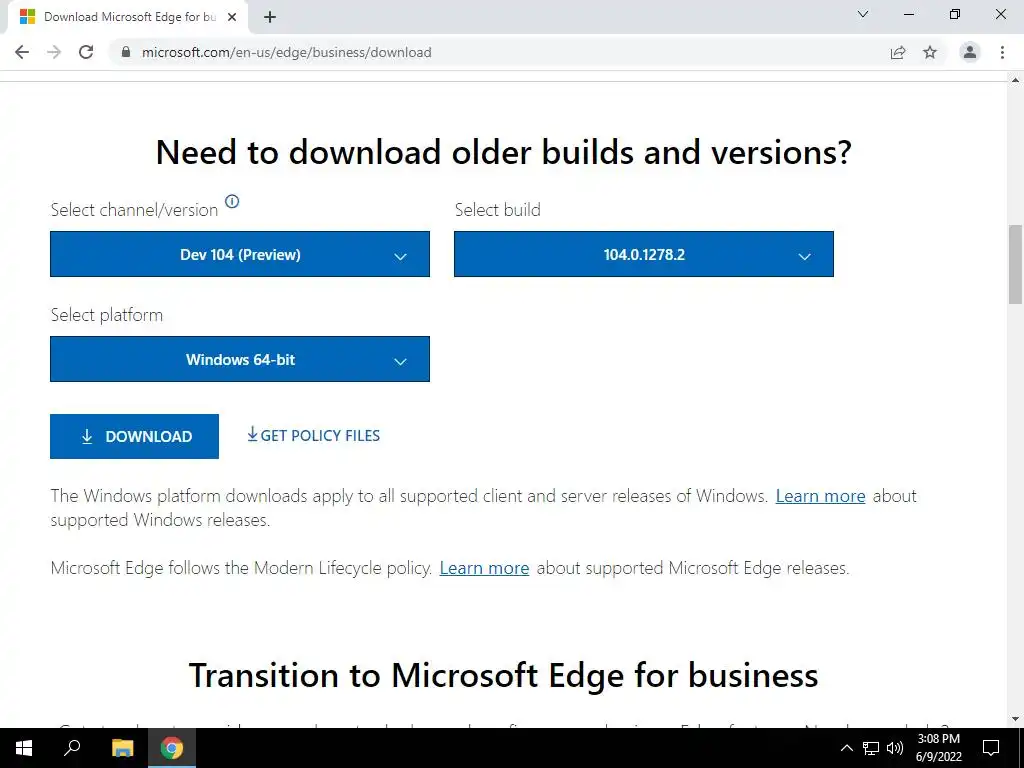Share this page icon in address bar
The height and width of the screenshot is (768, 1024).
[x=898, y=52]
